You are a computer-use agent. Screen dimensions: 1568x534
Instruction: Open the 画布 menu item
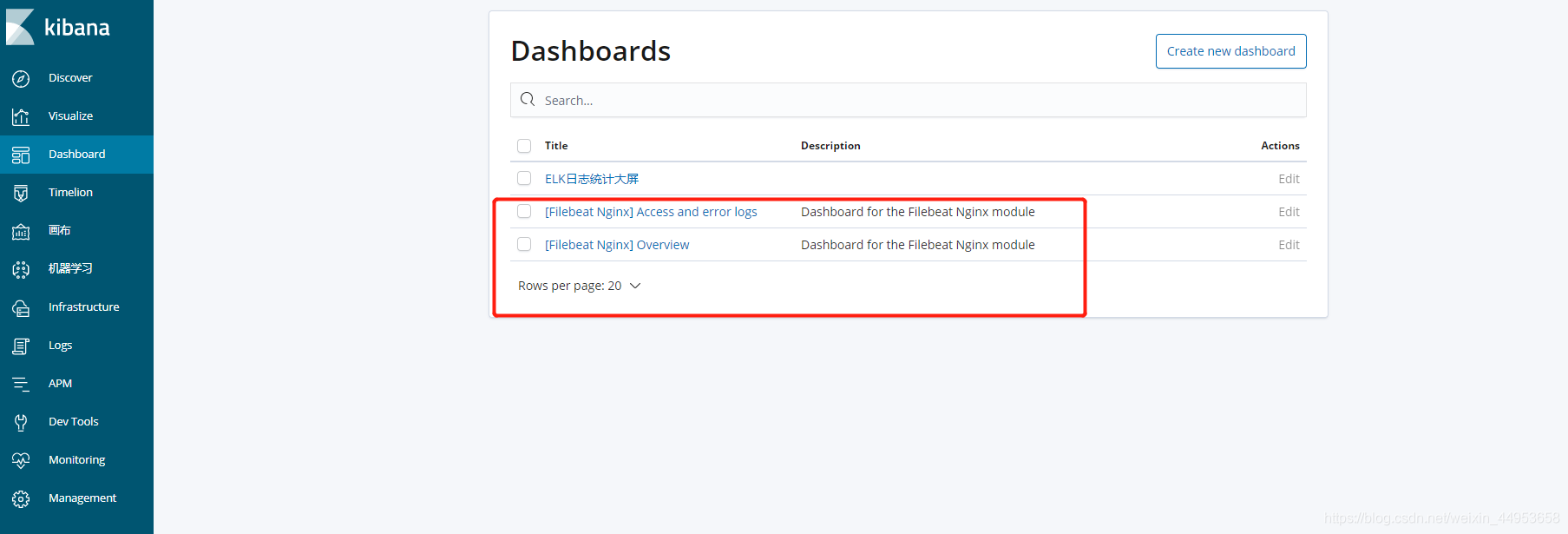point(60,231)
